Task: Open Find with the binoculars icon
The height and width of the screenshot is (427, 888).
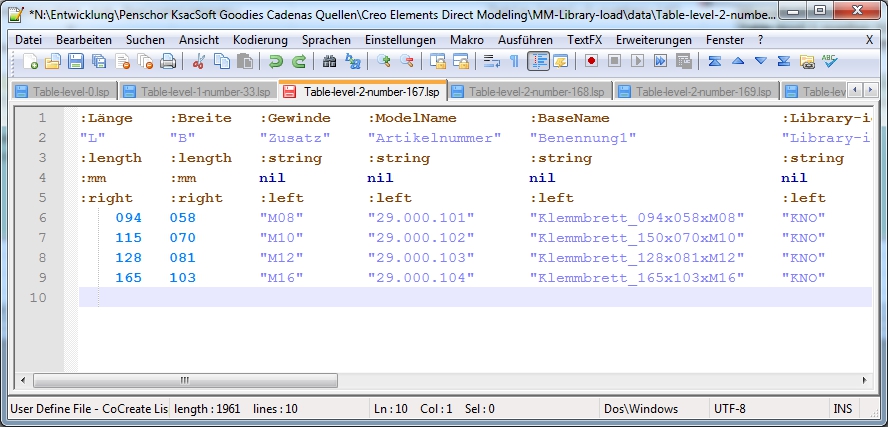Action: 329,62
